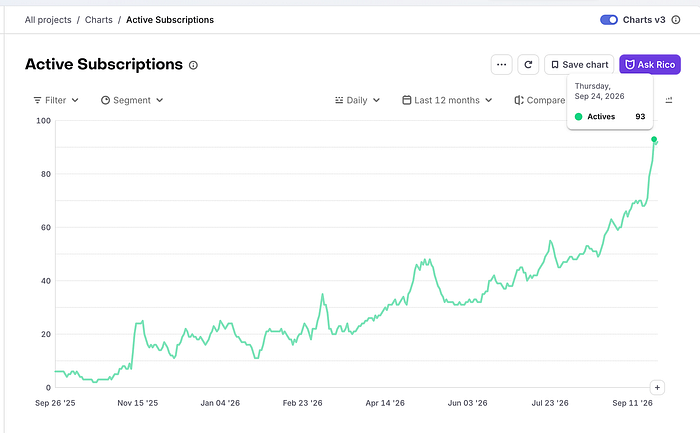Screen dimensions: 700x433
Task: Save chart using bookmark button
Action: point(579,65)
